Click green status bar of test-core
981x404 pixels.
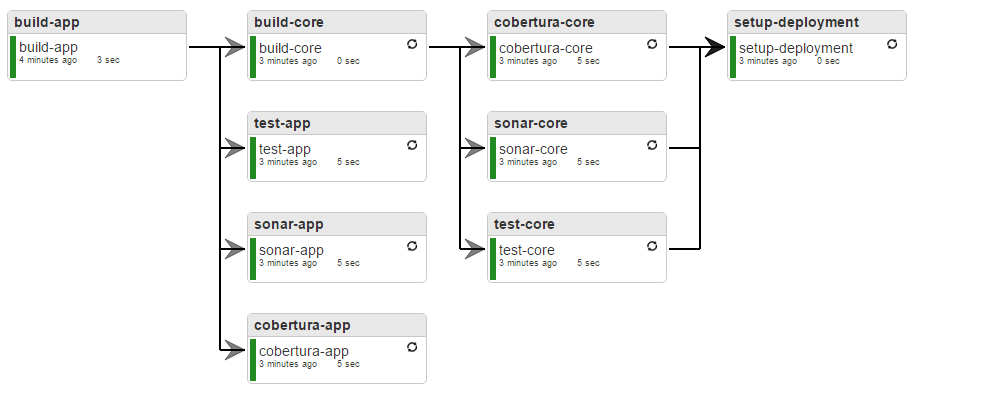pyautogui.click(x=494, y=259)
